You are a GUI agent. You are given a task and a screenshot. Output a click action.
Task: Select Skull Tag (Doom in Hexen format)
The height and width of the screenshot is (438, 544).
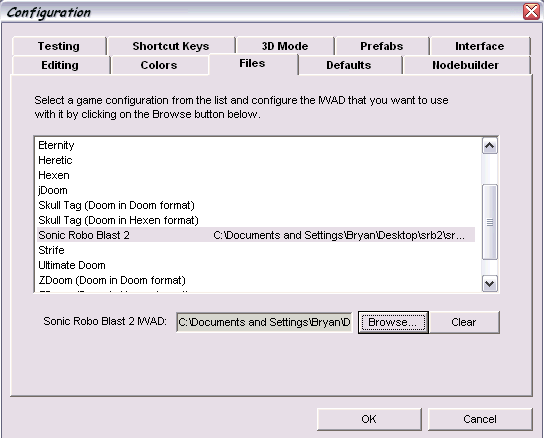tap(256, 220)
